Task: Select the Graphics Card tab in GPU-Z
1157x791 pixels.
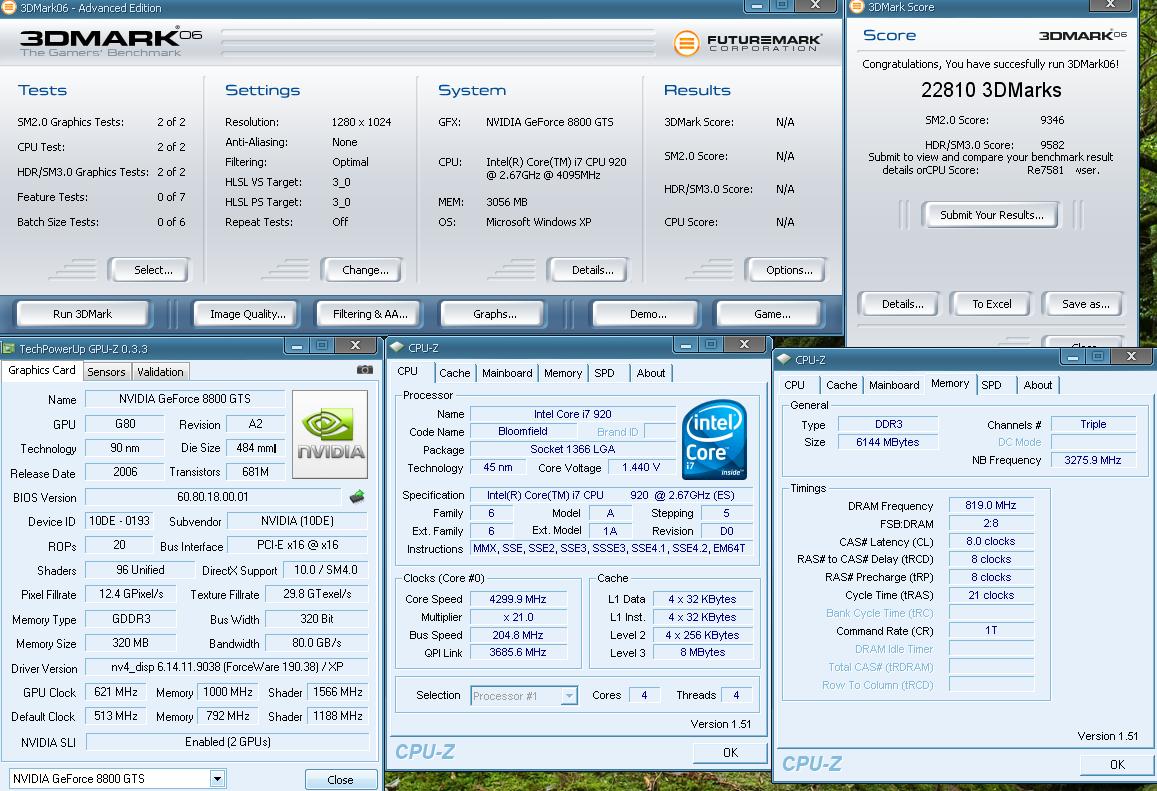Action: tap(42, 370)
